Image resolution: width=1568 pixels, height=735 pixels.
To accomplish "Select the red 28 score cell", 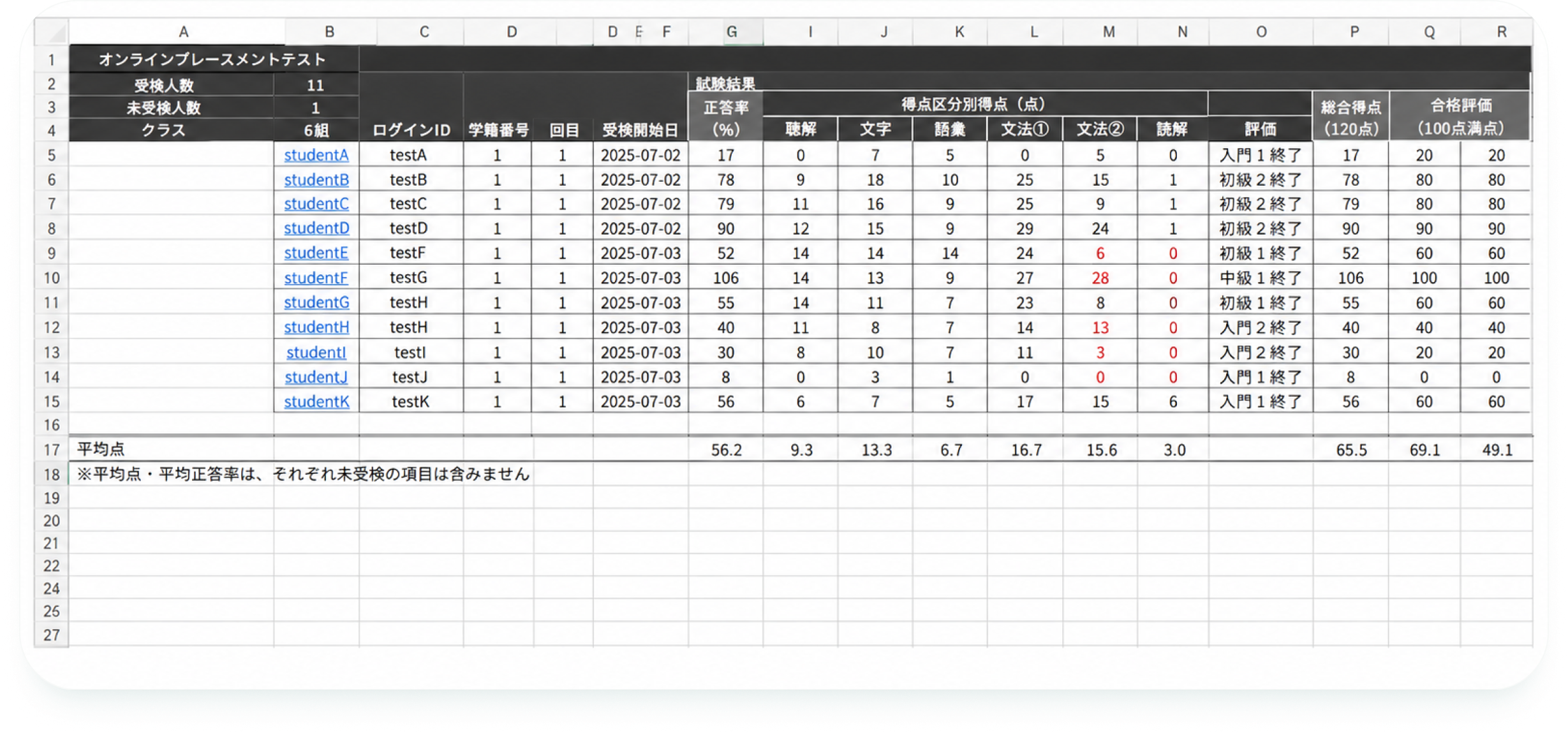I will pyautogui.click(x=1100, y=278).
